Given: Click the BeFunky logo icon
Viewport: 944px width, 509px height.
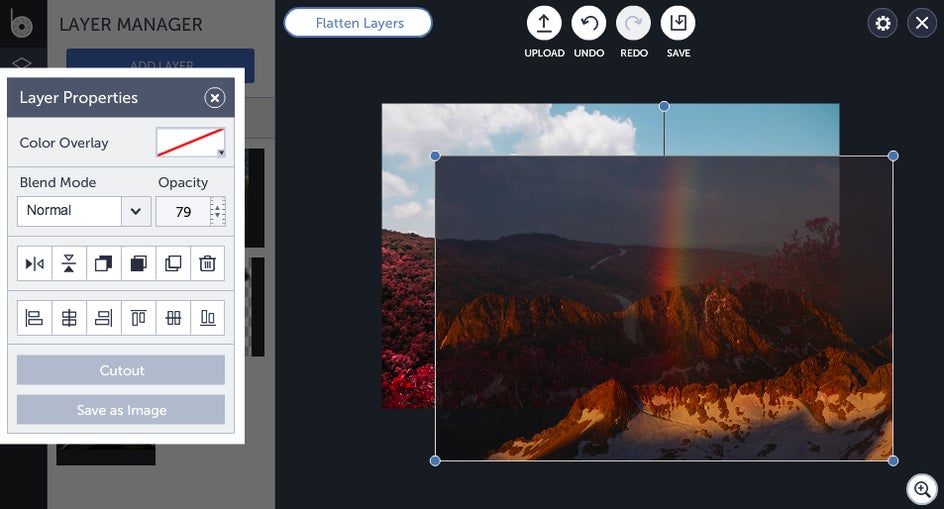Looking at the screenshot, I should (x=22, y=23).
